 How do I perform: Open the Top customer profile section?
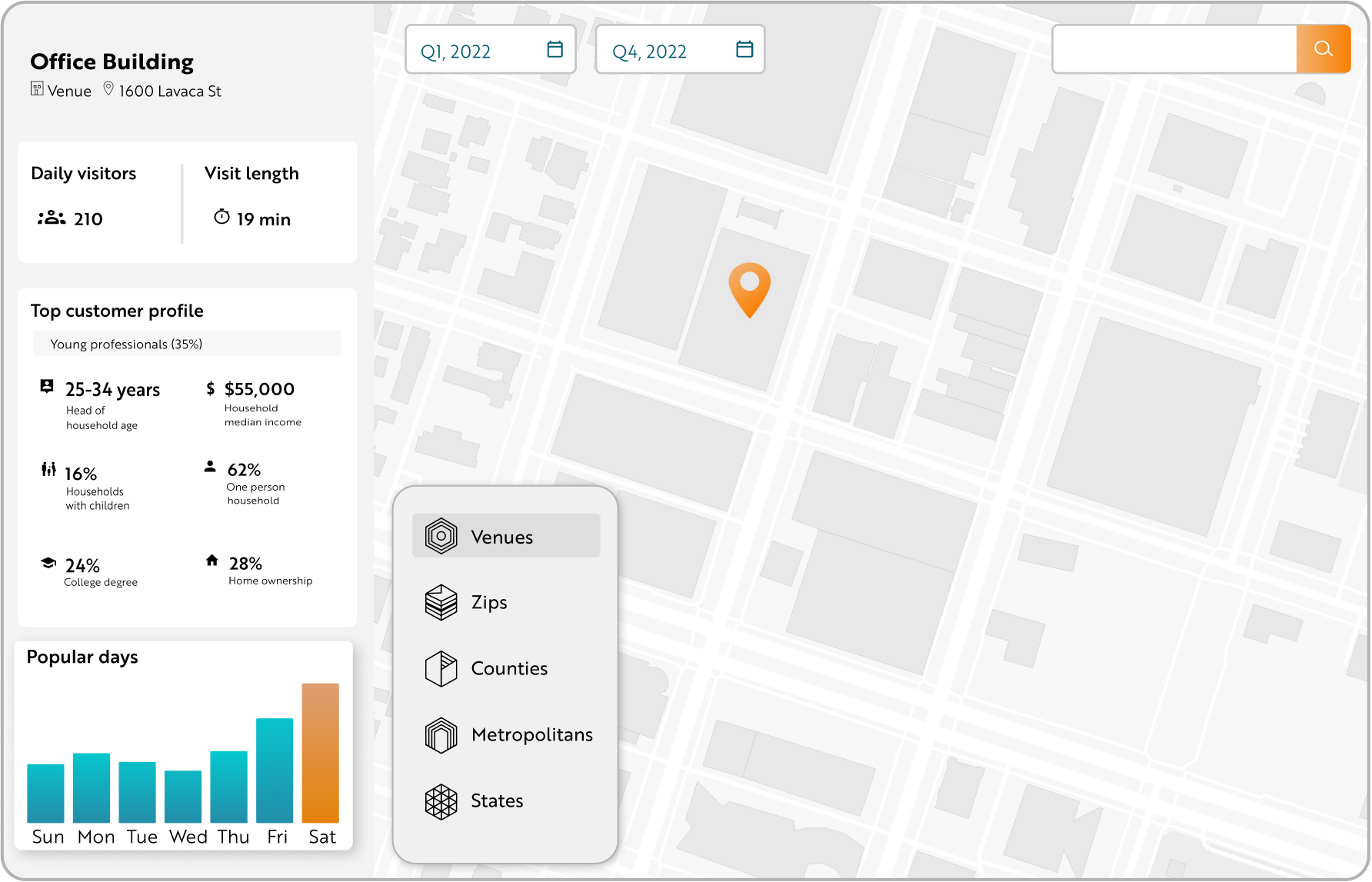click(x=116, y=311)
